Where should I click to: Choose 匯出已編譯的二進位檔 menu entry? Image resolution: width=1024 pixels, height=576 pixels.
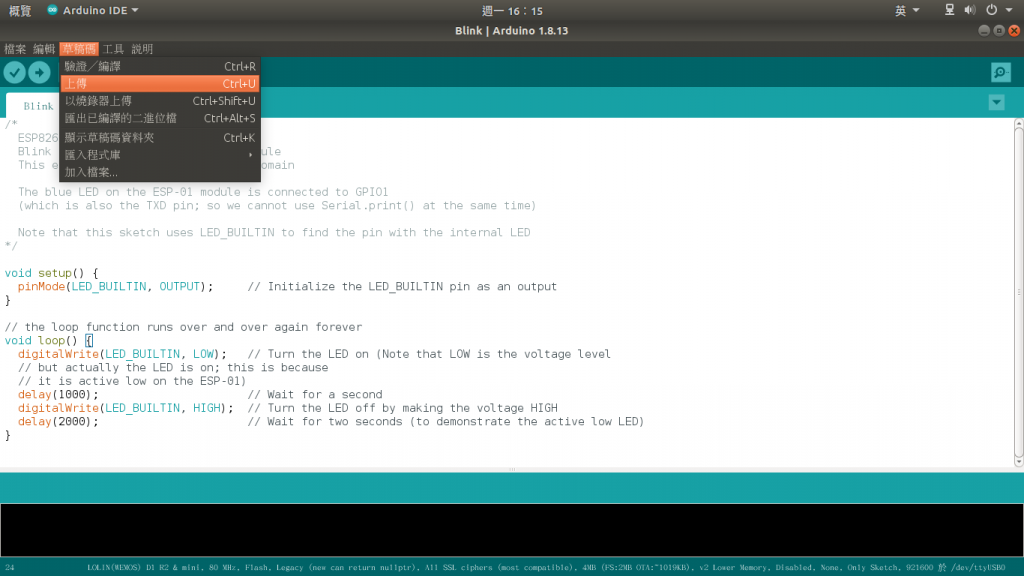pos(160,118)
